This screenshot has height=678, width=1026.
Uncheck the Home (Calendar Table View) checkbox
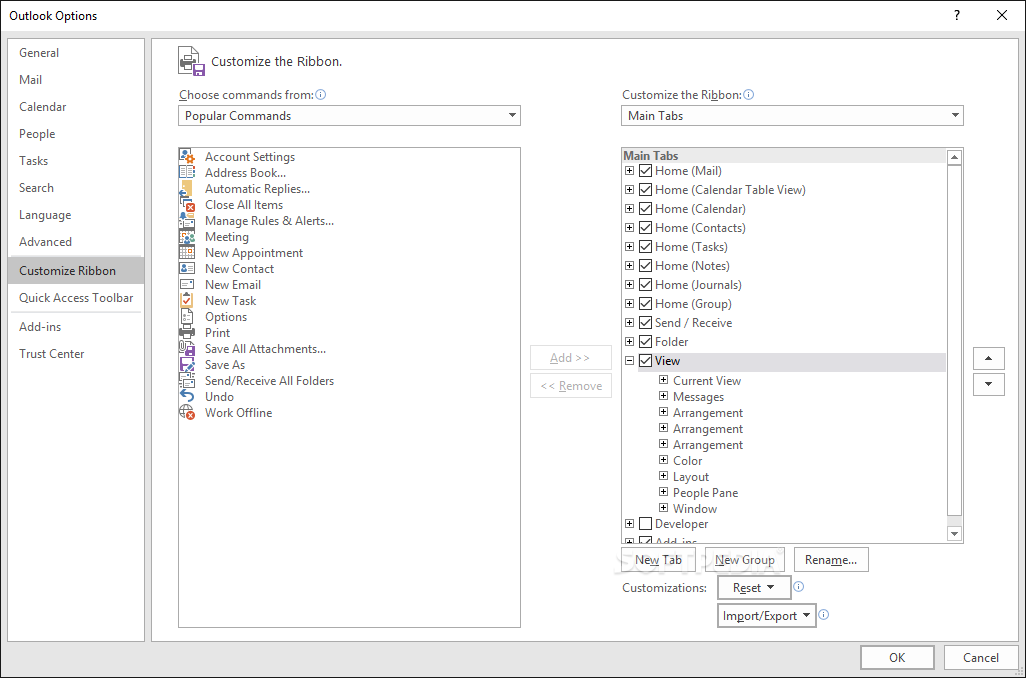[645, 190]
